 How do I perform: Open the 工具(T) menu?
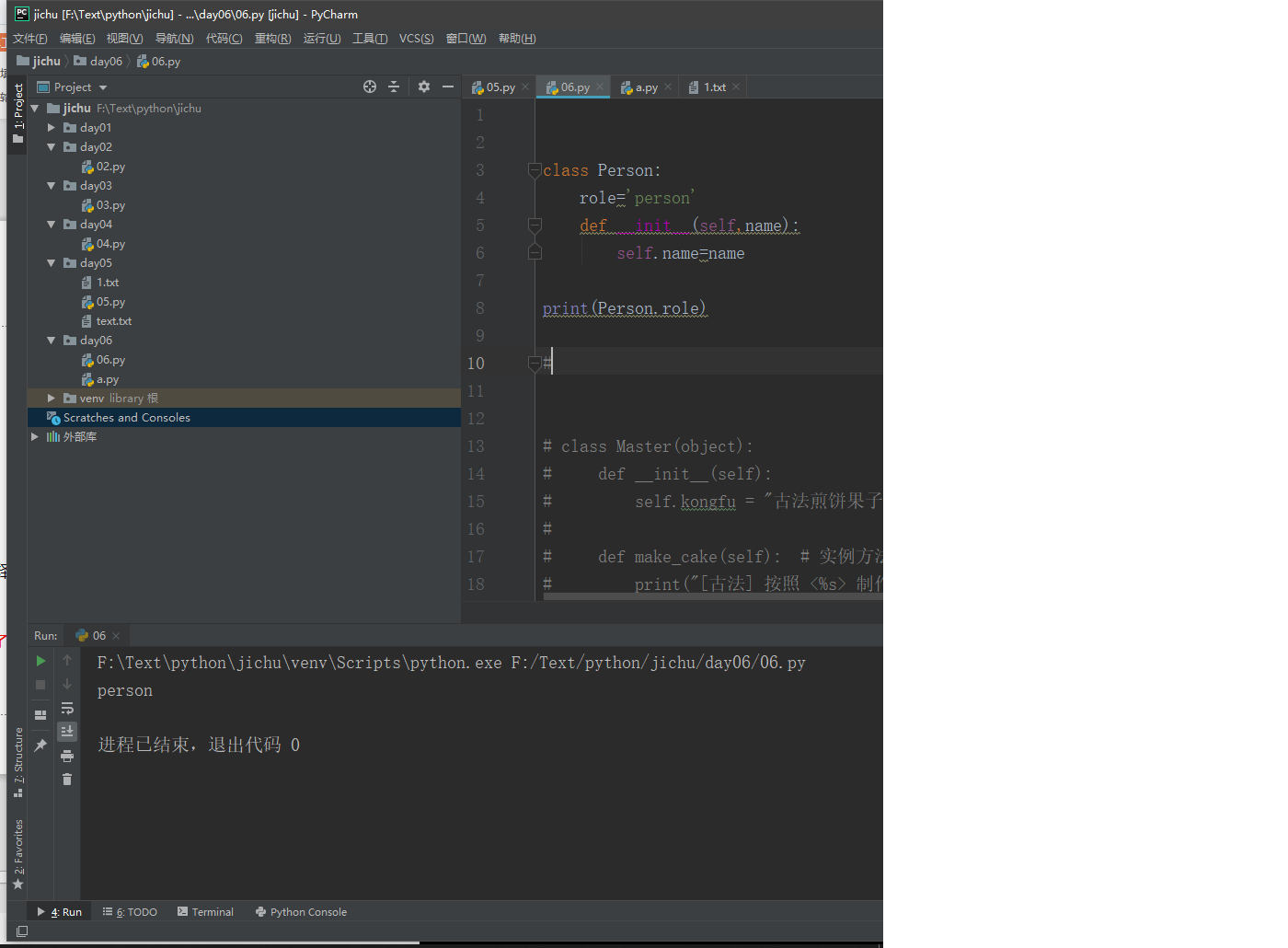click(370, 39)
